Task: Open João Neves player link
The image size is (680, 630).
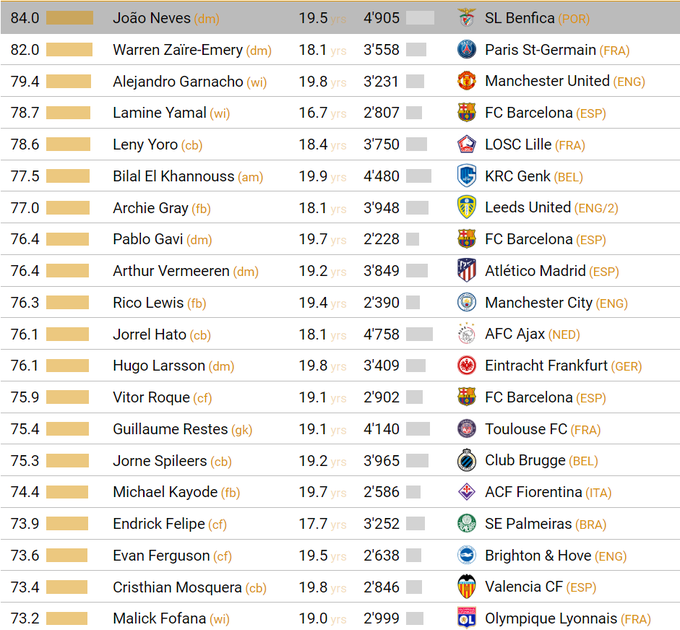Action: [151, 18]
